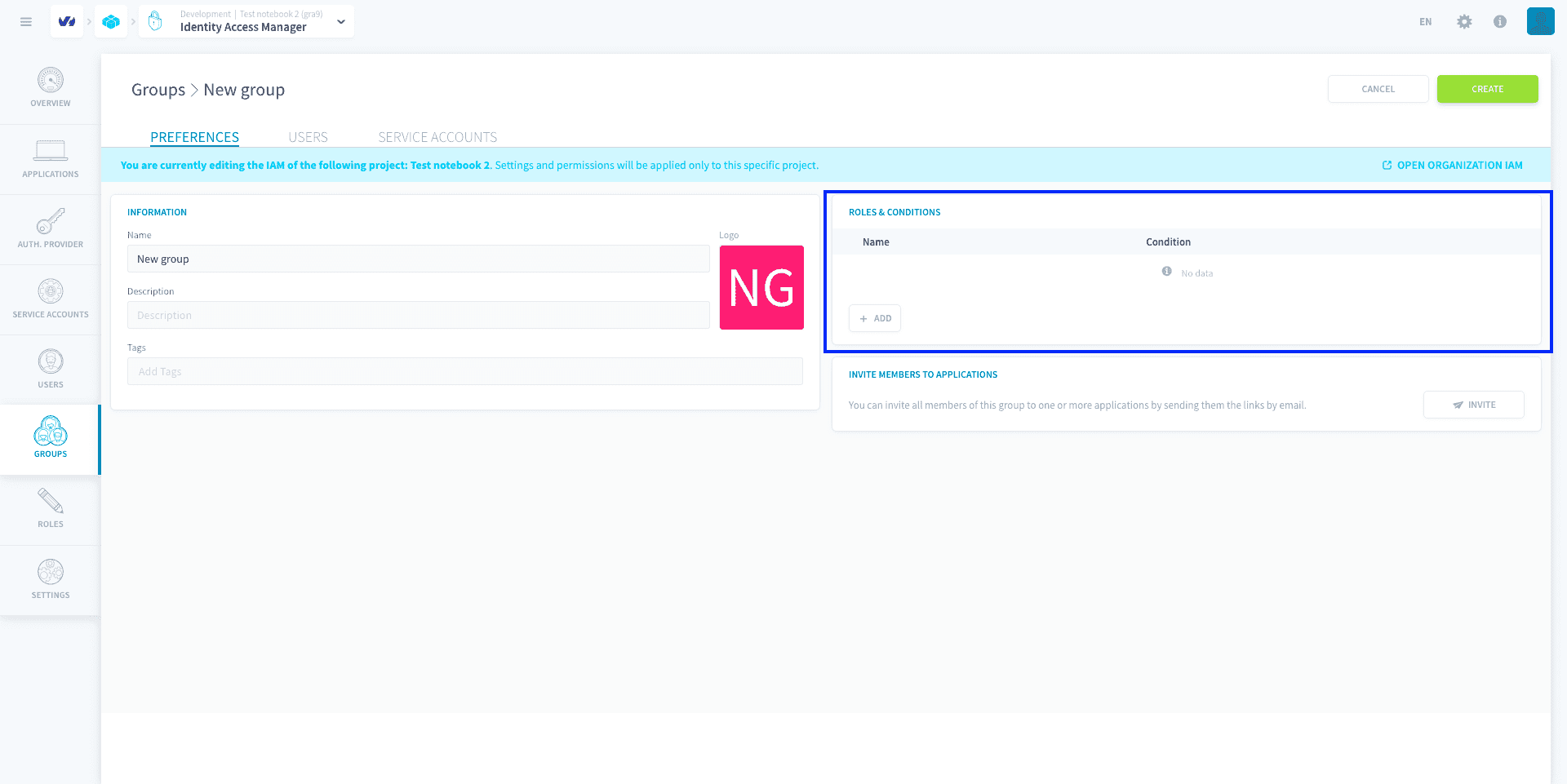1567x784 pixels.
Task: Open Applications in sidebar
Action: pos(51,159)
